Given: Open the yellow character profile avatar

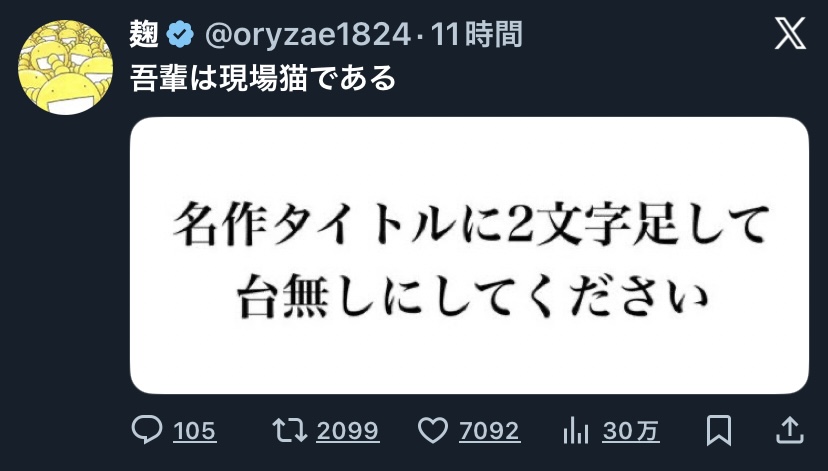Looking at the screenshot, I should pyautogui.click(x=65, y=67).
